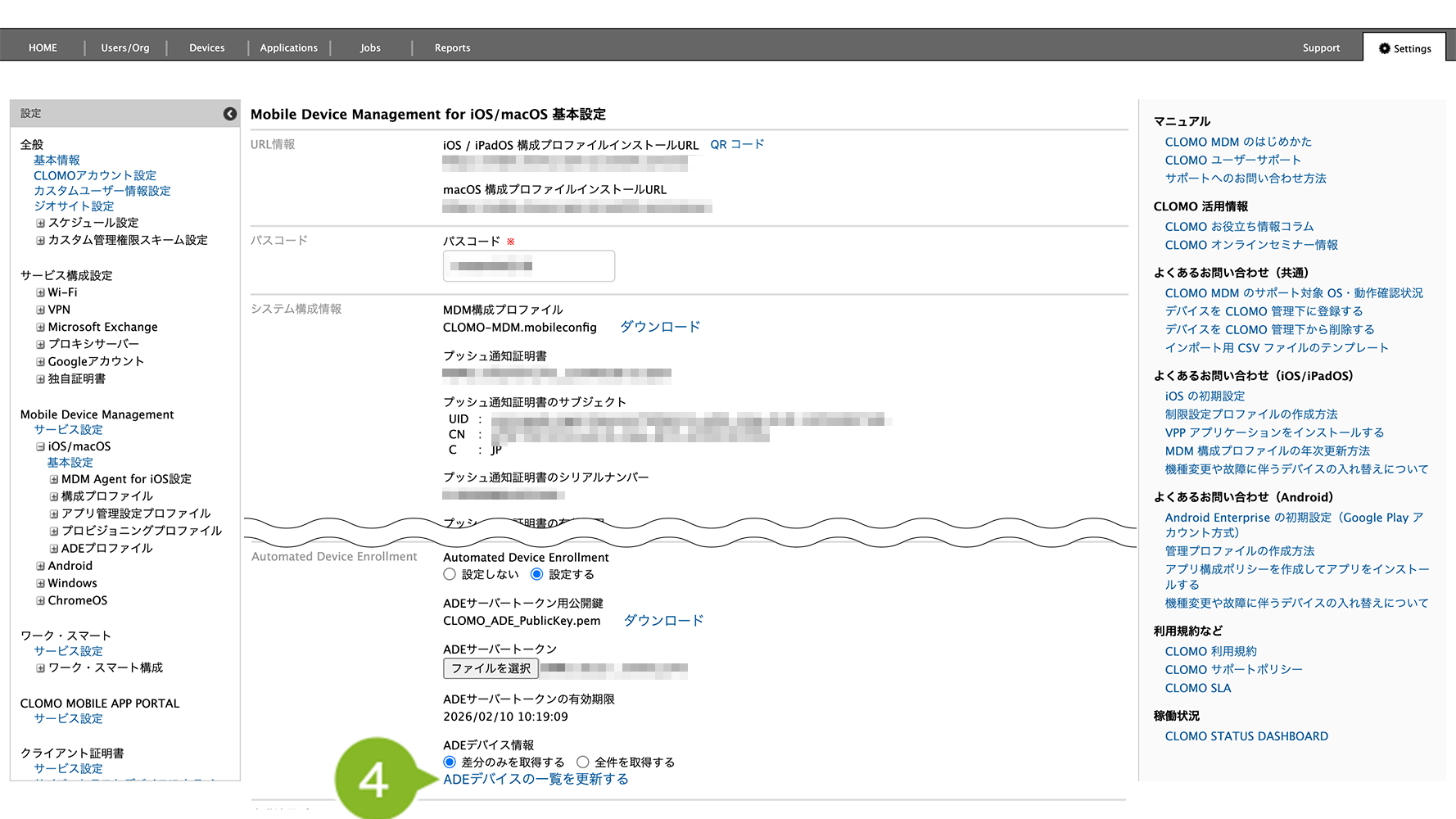Image resolution: width=1456 pixels, height=819 pixels.
Task: Expand the Wi-Fi tree node
Action: pyautogui.click(x=40, y=292)
